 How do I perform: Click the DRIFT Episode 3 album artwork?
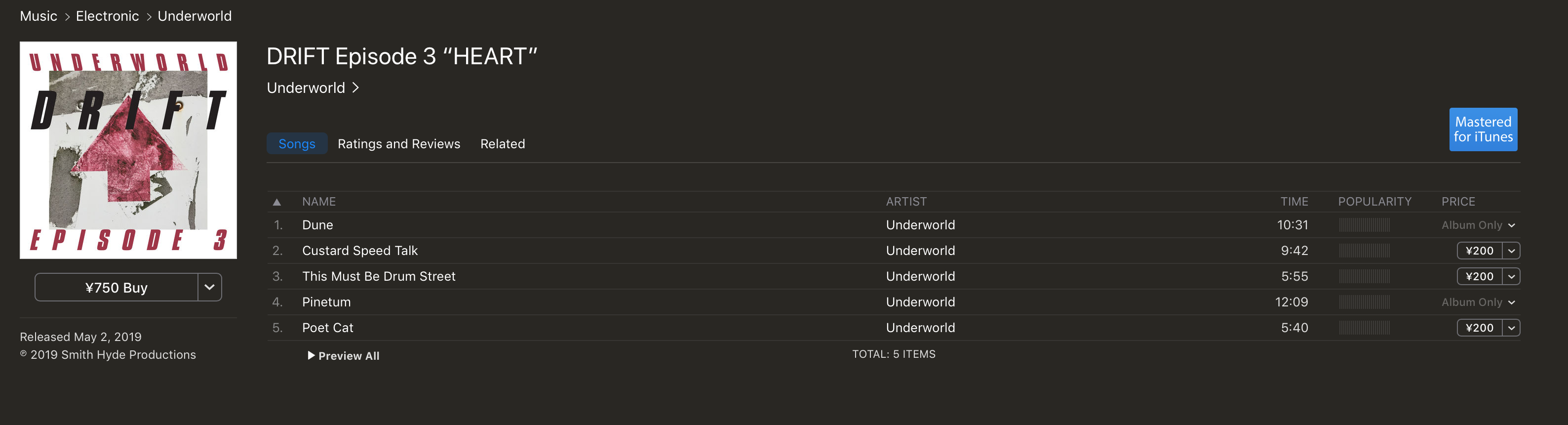coord(128,150)
